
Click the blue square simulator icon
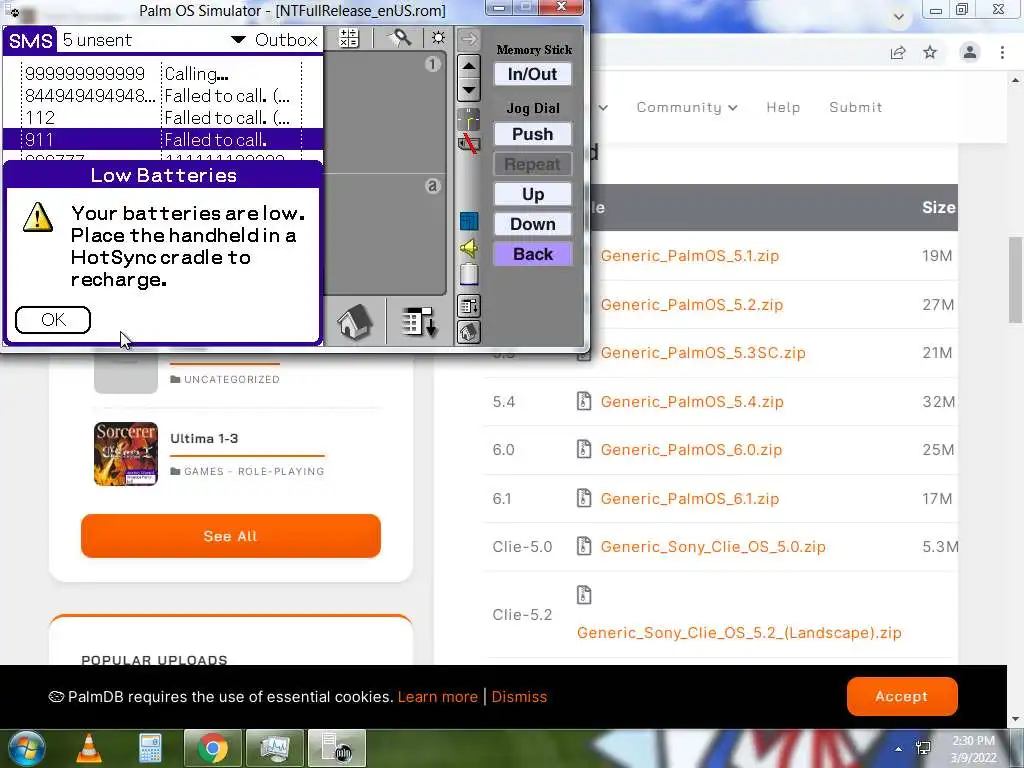468,221
